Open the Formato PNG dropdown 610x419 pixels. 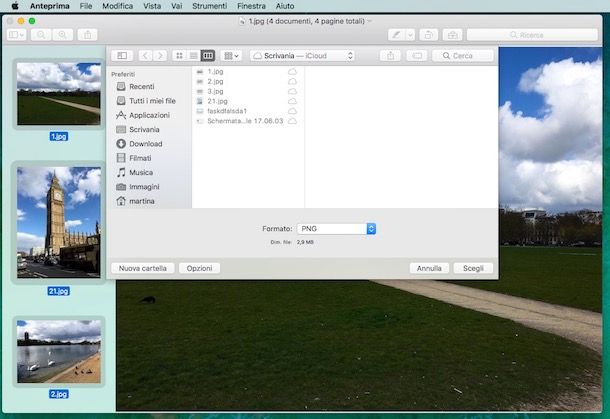click(336, 229)
